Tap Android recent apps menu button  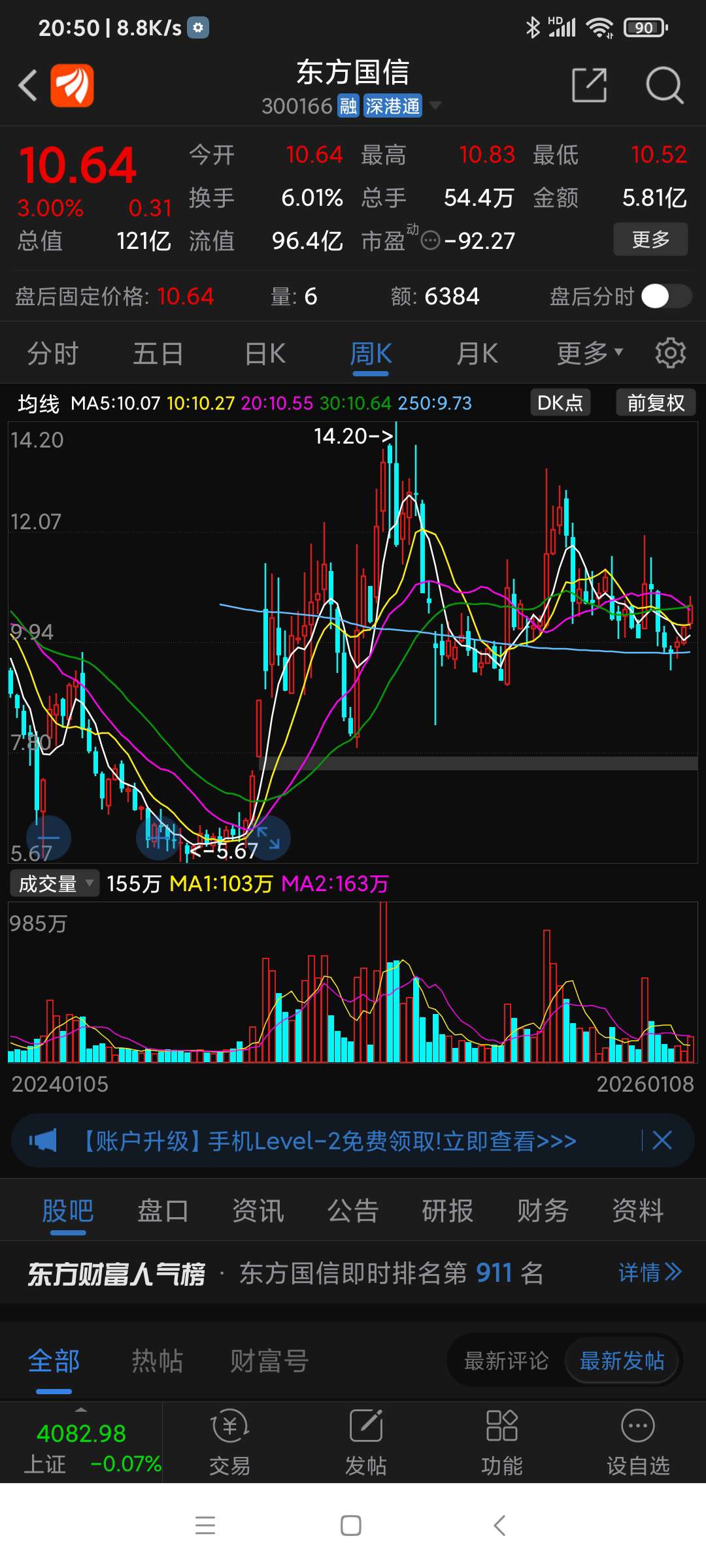205,1526
